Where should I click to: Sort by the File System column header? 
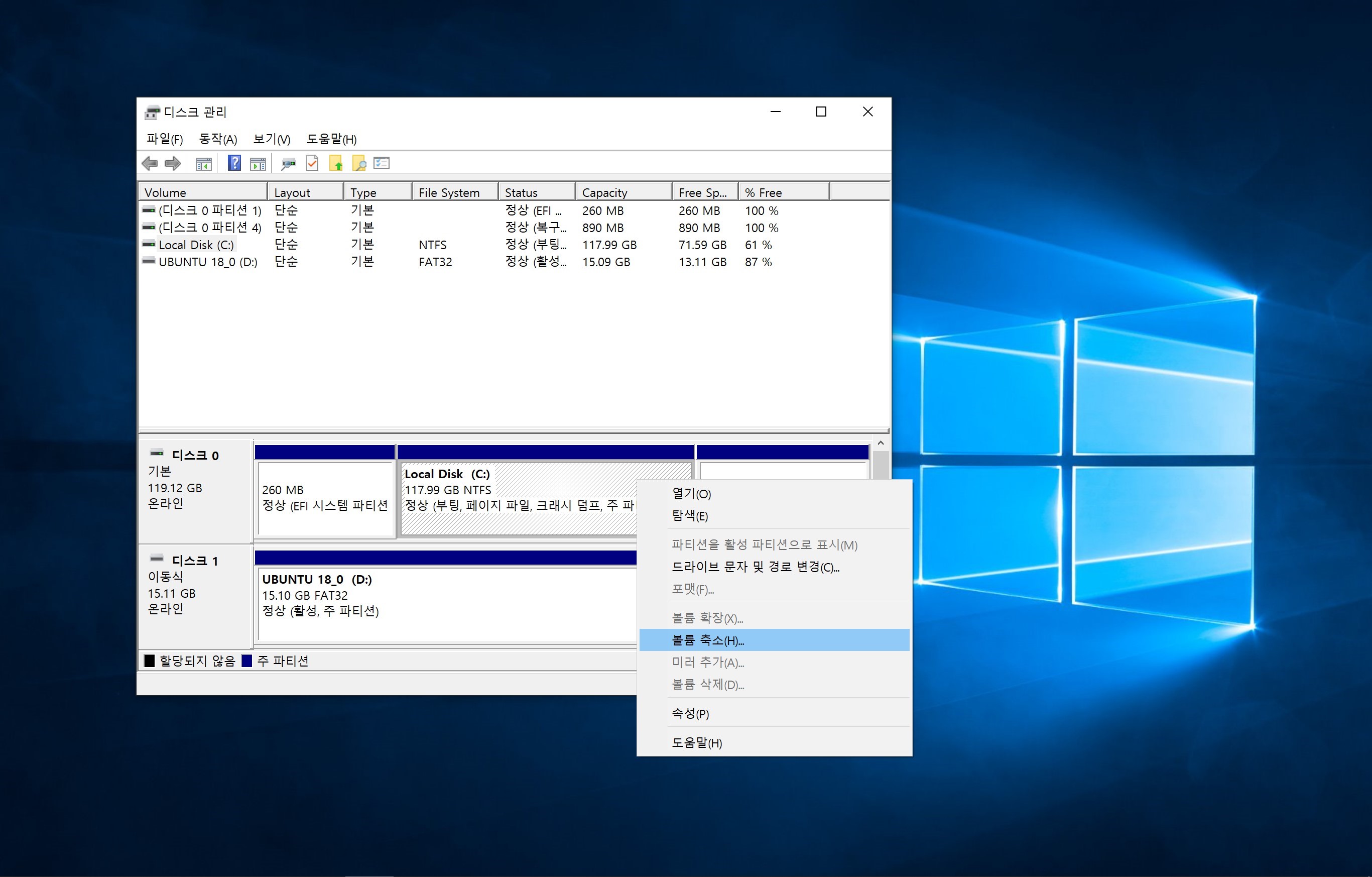coord(456,192)
